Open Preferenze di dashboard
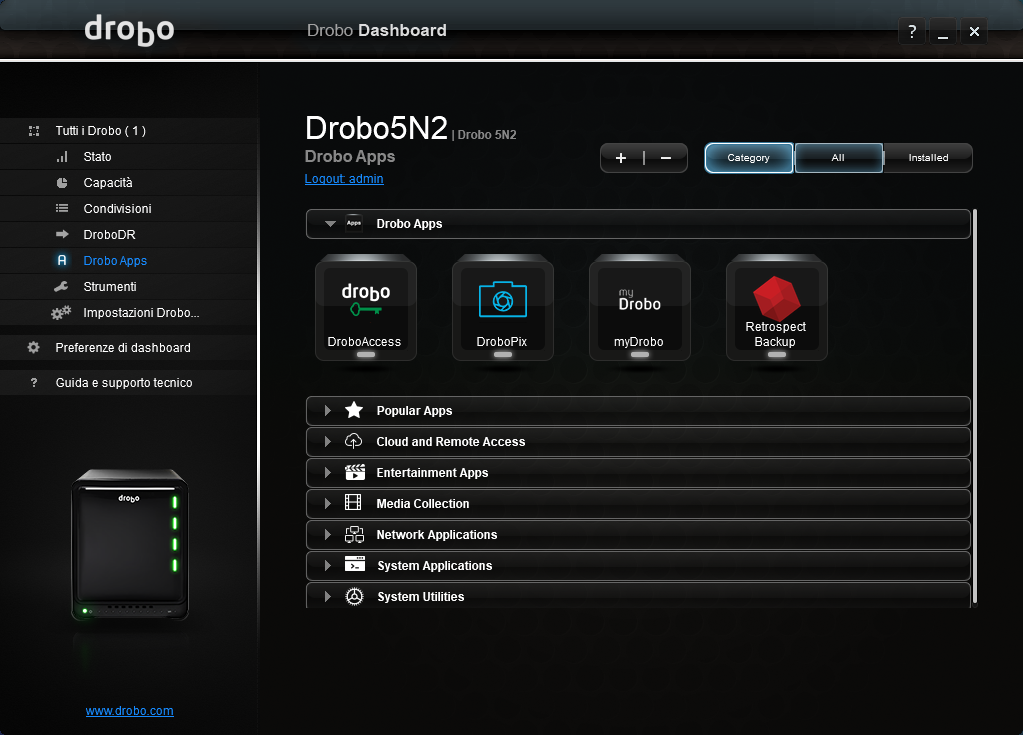Image resolution: width=1023 pixels, height=735 pixels. click(122, 348)
